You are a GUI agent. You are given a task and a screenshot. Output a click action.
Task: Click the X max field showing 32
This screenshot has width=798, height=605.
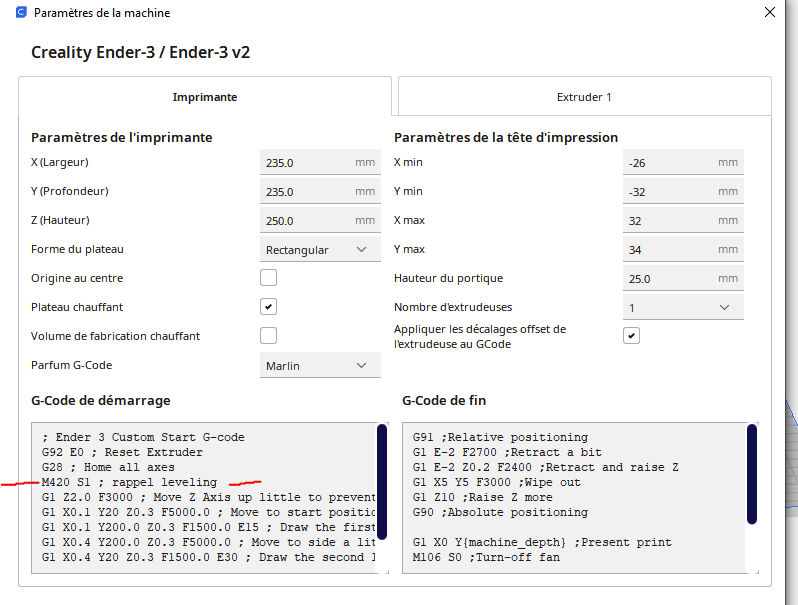pos(683,221)
